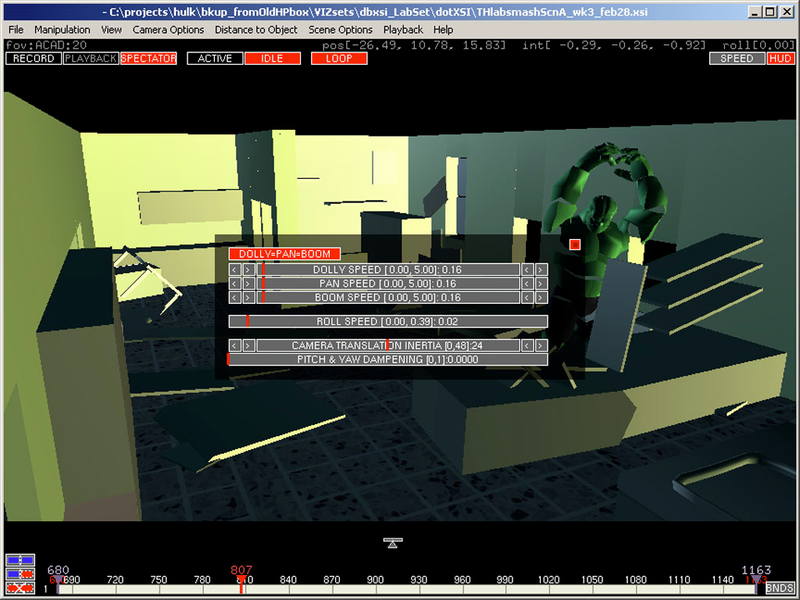Click the far-right '>' arrow of Boom Speed
The height and width of the screenshot is (600, 800).
tap(541, 297)
